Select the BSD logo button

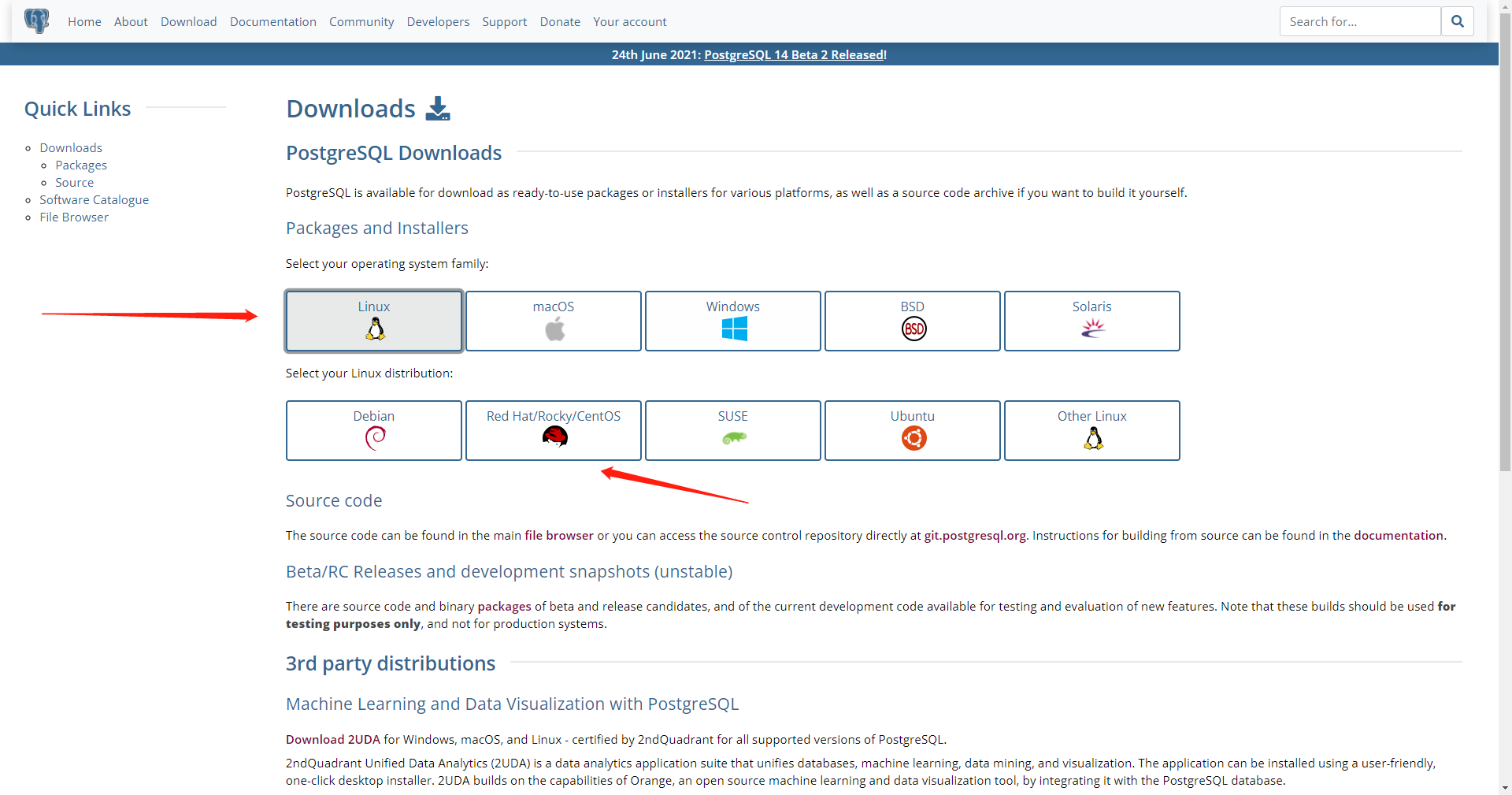click(x=913, y=321)
